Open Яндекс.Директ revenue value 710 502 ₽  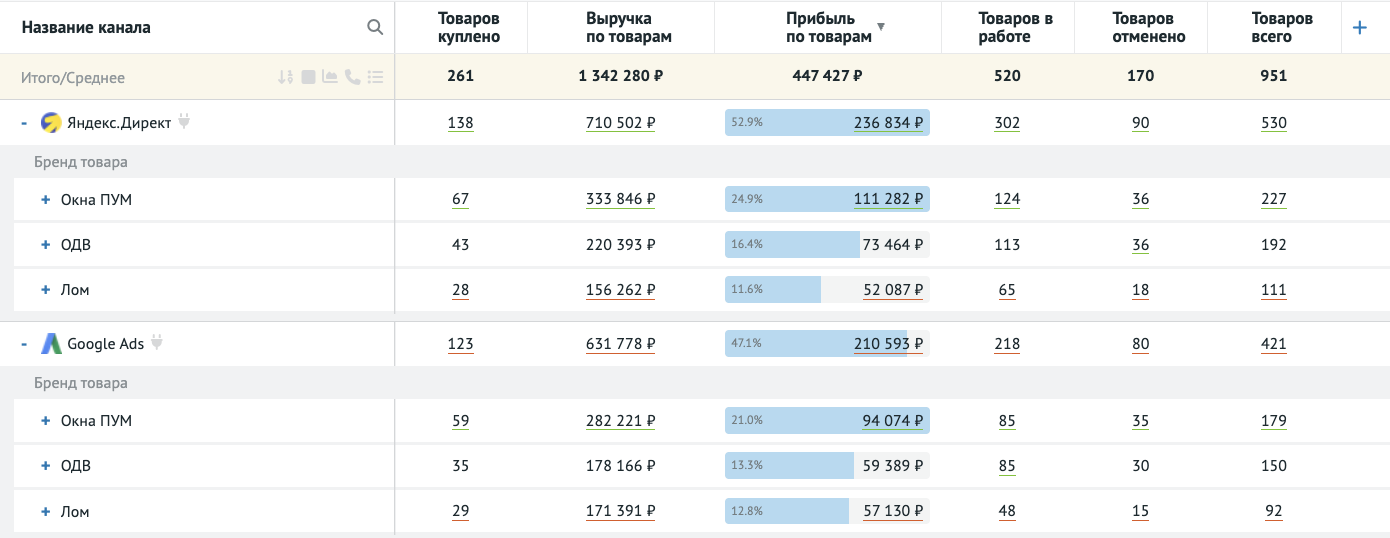coord(620,123)
